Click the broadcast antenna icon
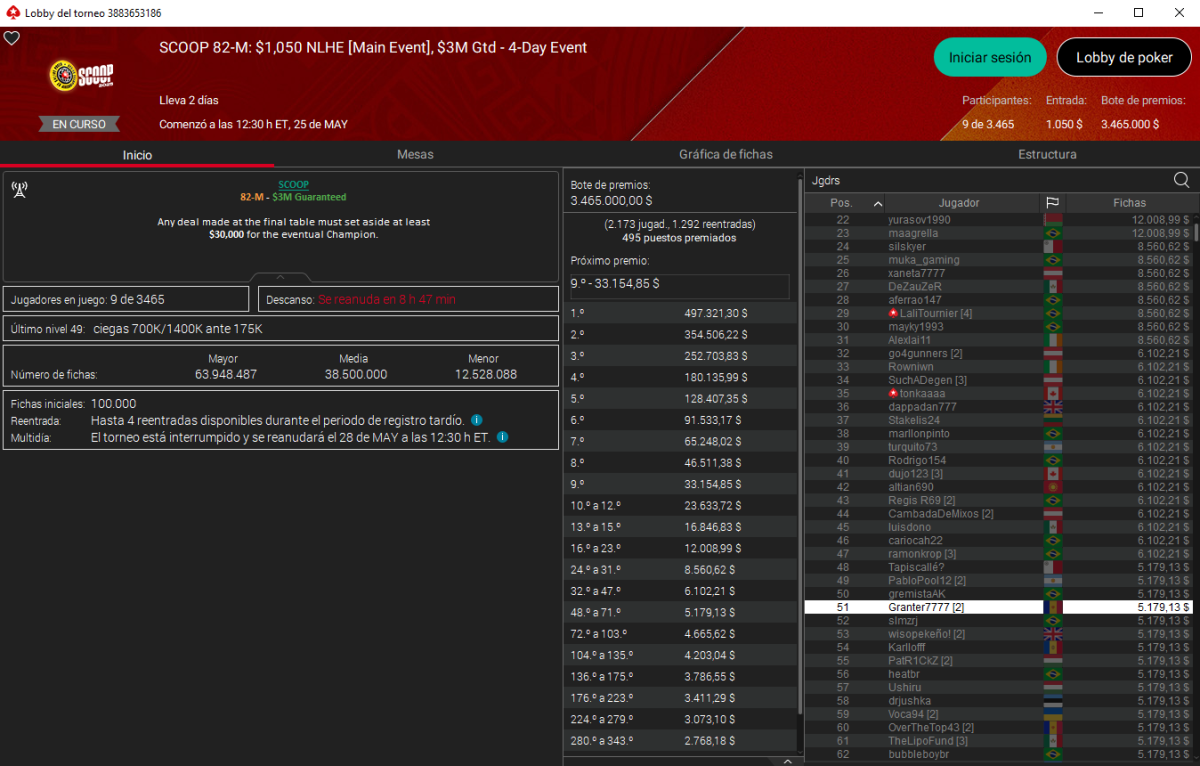1200x766 pixels. pyautogui.click(x=19, y=190)
